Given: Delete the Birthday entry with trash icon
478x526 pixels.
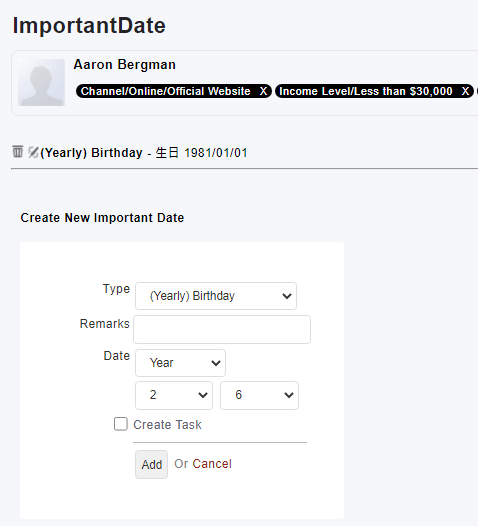Looking at the screenshot, I should point(17,152).
